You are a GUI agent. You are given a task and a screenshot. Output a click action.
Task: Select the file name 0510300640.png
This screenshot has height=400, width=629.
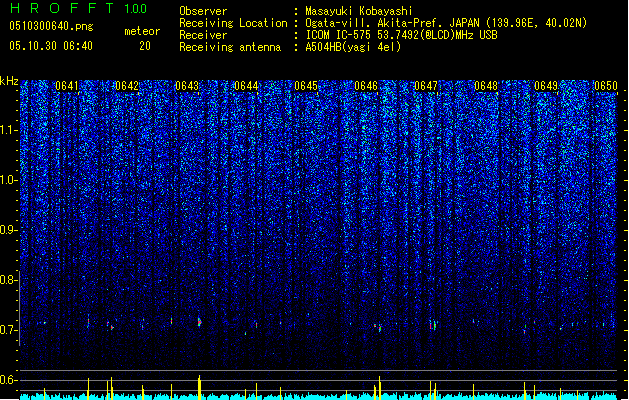(51, 26)
